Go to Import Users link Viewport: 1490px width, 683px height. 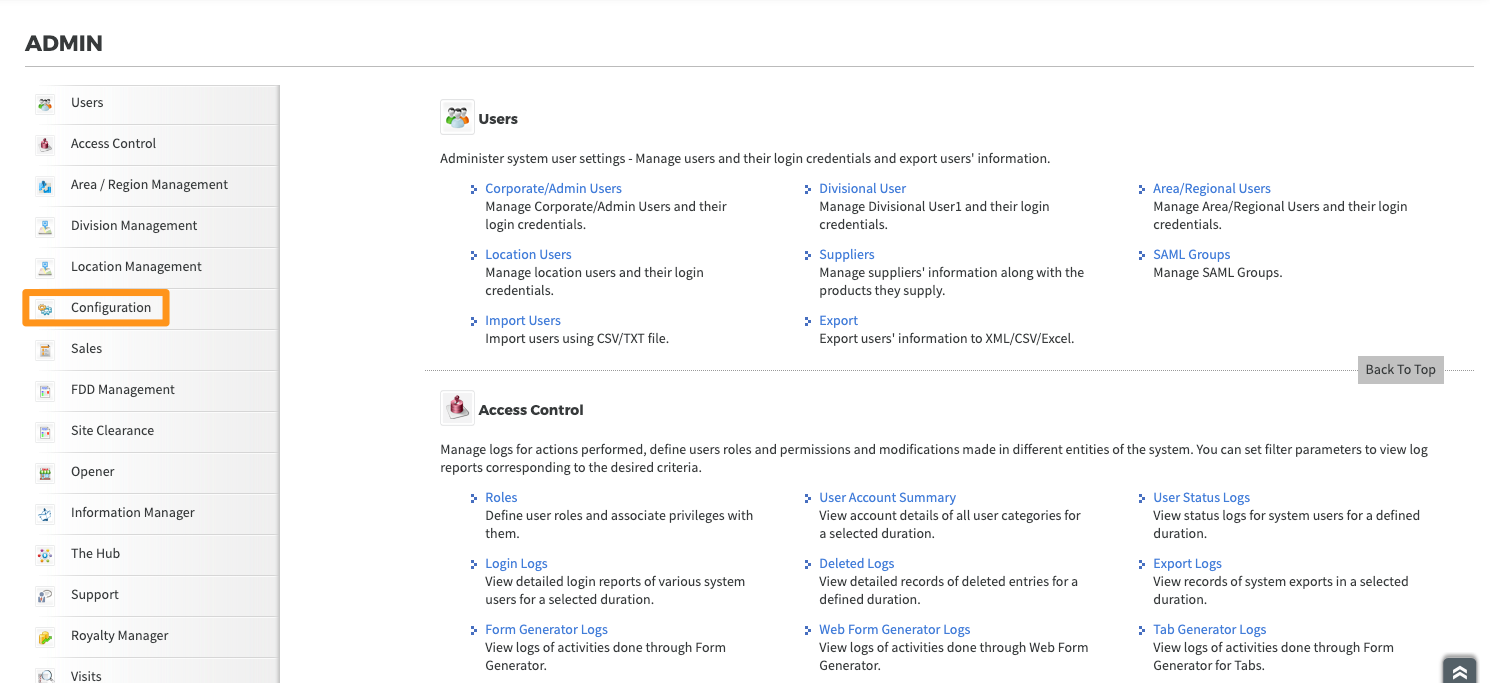coord(522,320)
